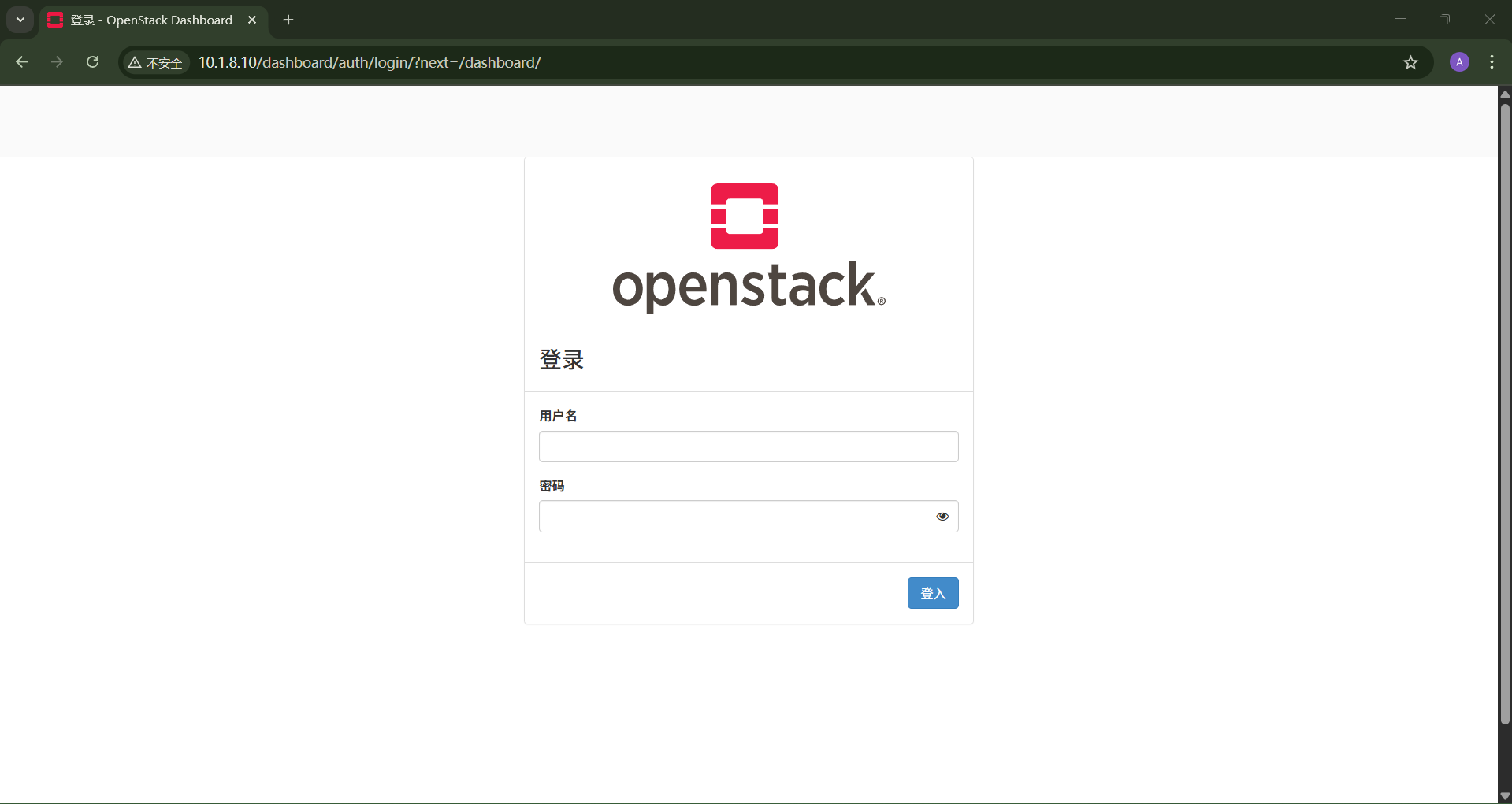The height and width of the screenshot is (804, 1512).
Task: Close the OpenStack Dashboard tab
Action: coord(252,20)
